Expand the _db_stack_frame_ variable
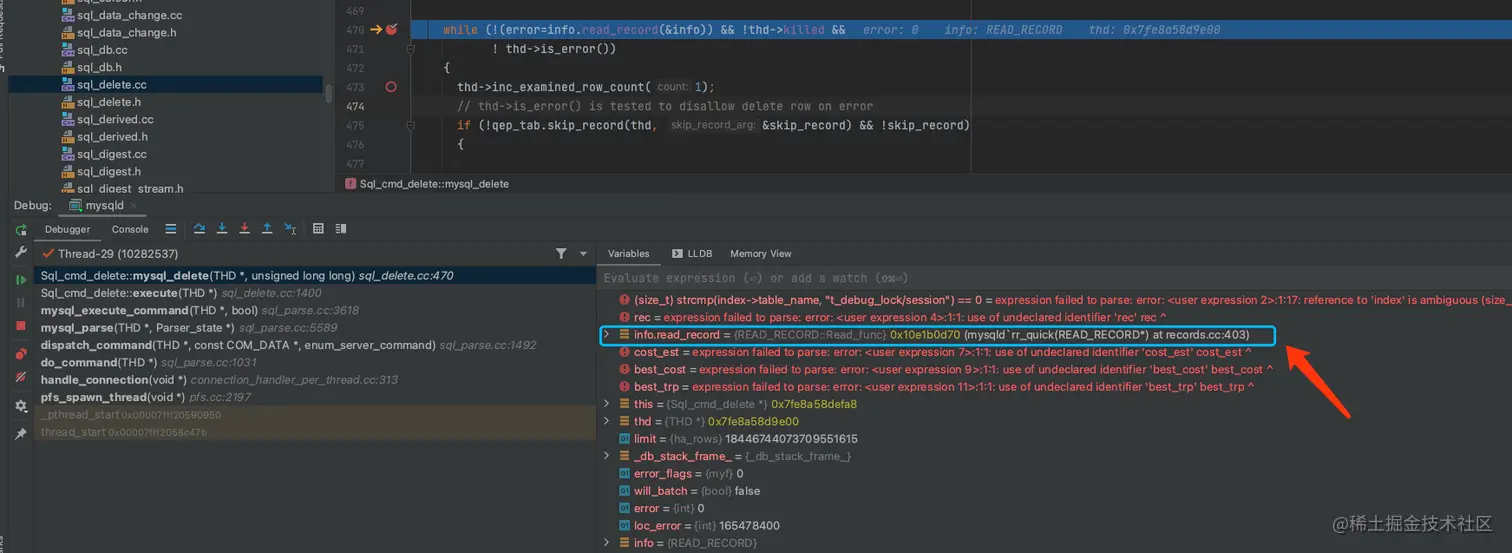The width and height of the screenshot is (1512, 553). [x=606, y=456]
